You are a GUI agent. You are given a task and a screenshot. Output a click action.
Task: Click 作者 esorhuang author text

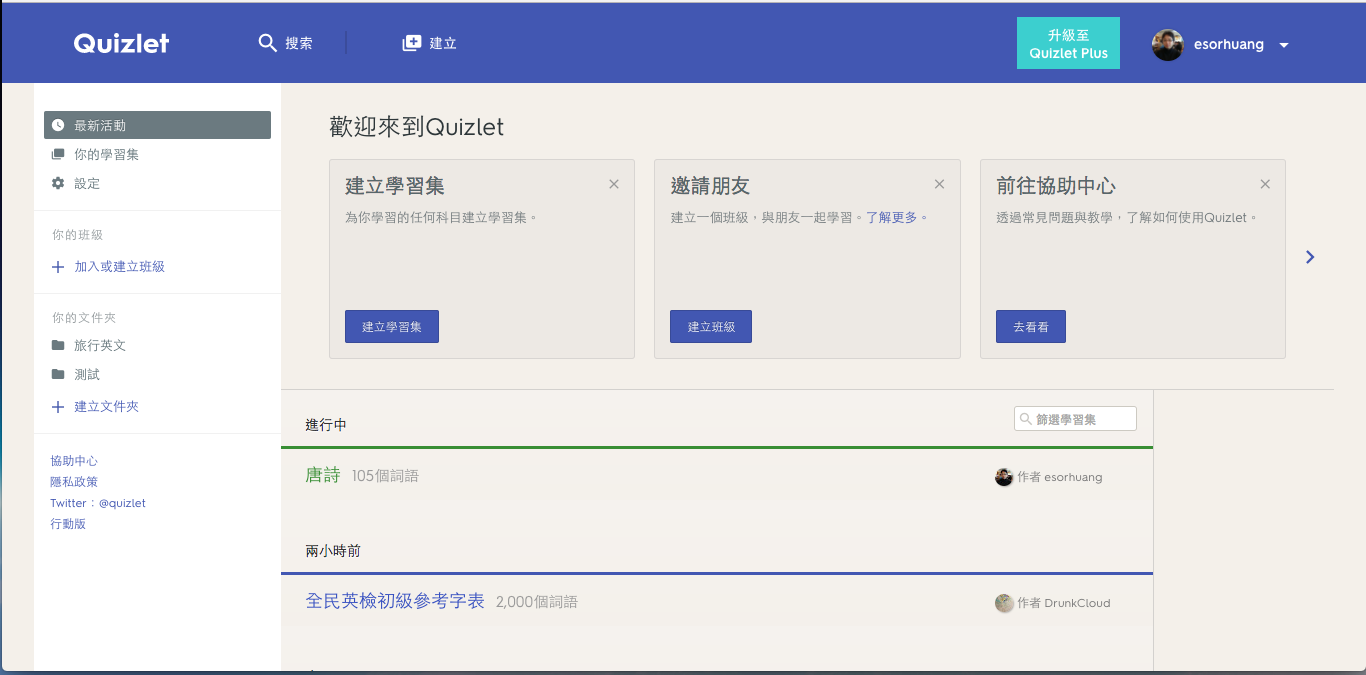pyautogui.click(x=1060, y=477)
